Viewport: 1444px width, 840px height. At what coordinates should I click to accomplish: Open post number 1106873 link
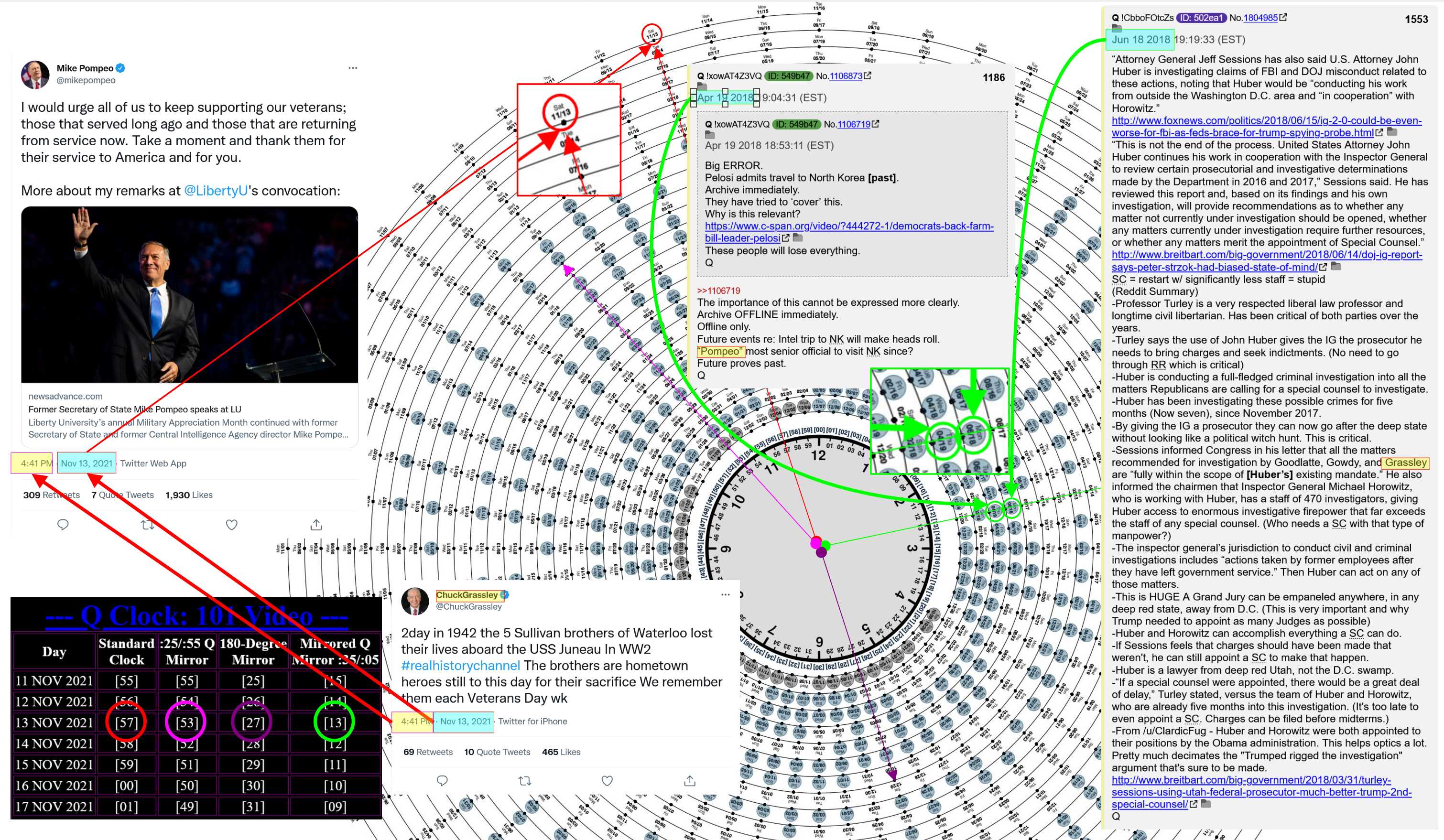point(846,75)
